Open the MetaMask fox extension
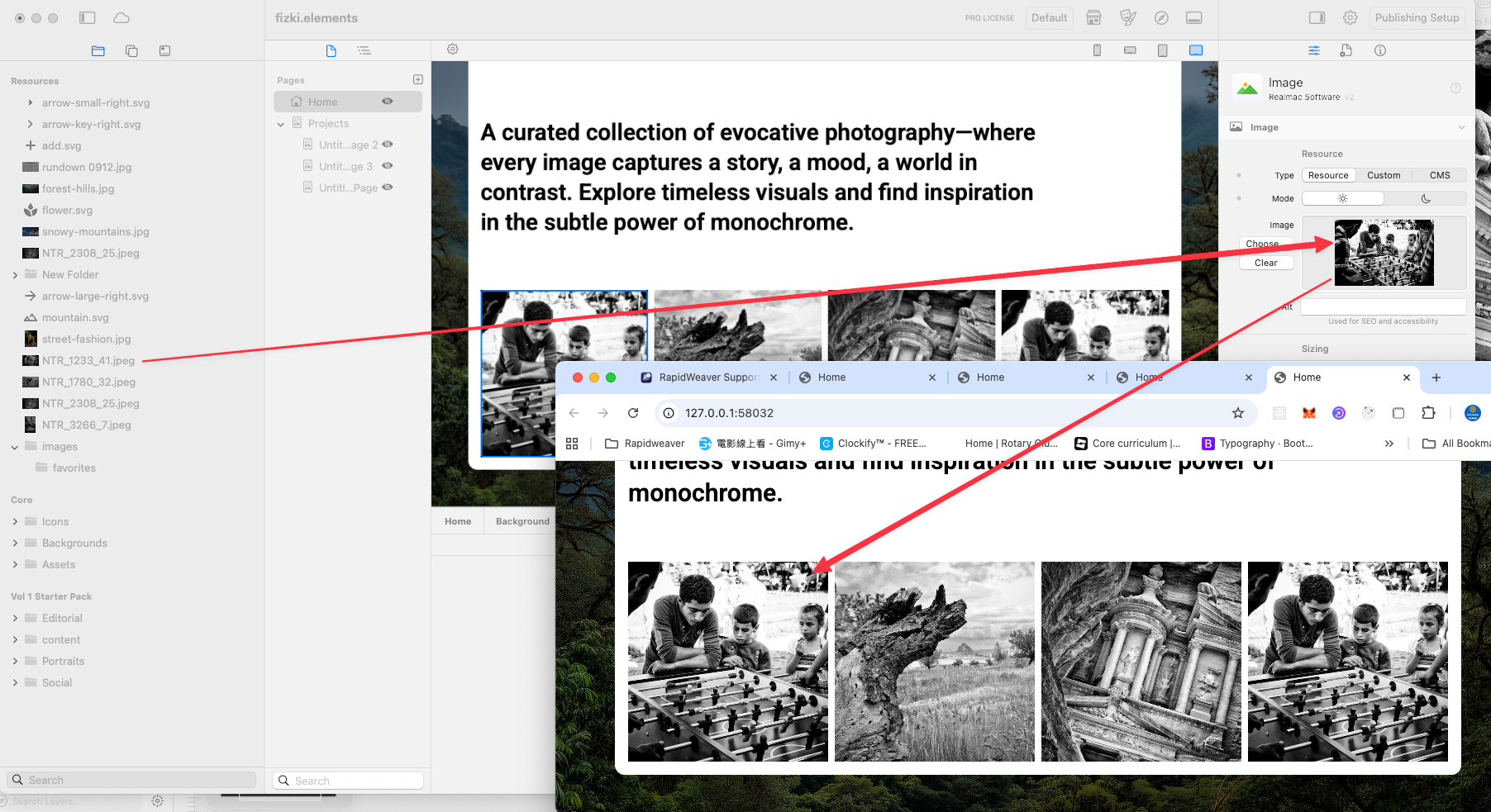Image resolution: width=1491 pixels, height=812 pixels. (1309, 413)
